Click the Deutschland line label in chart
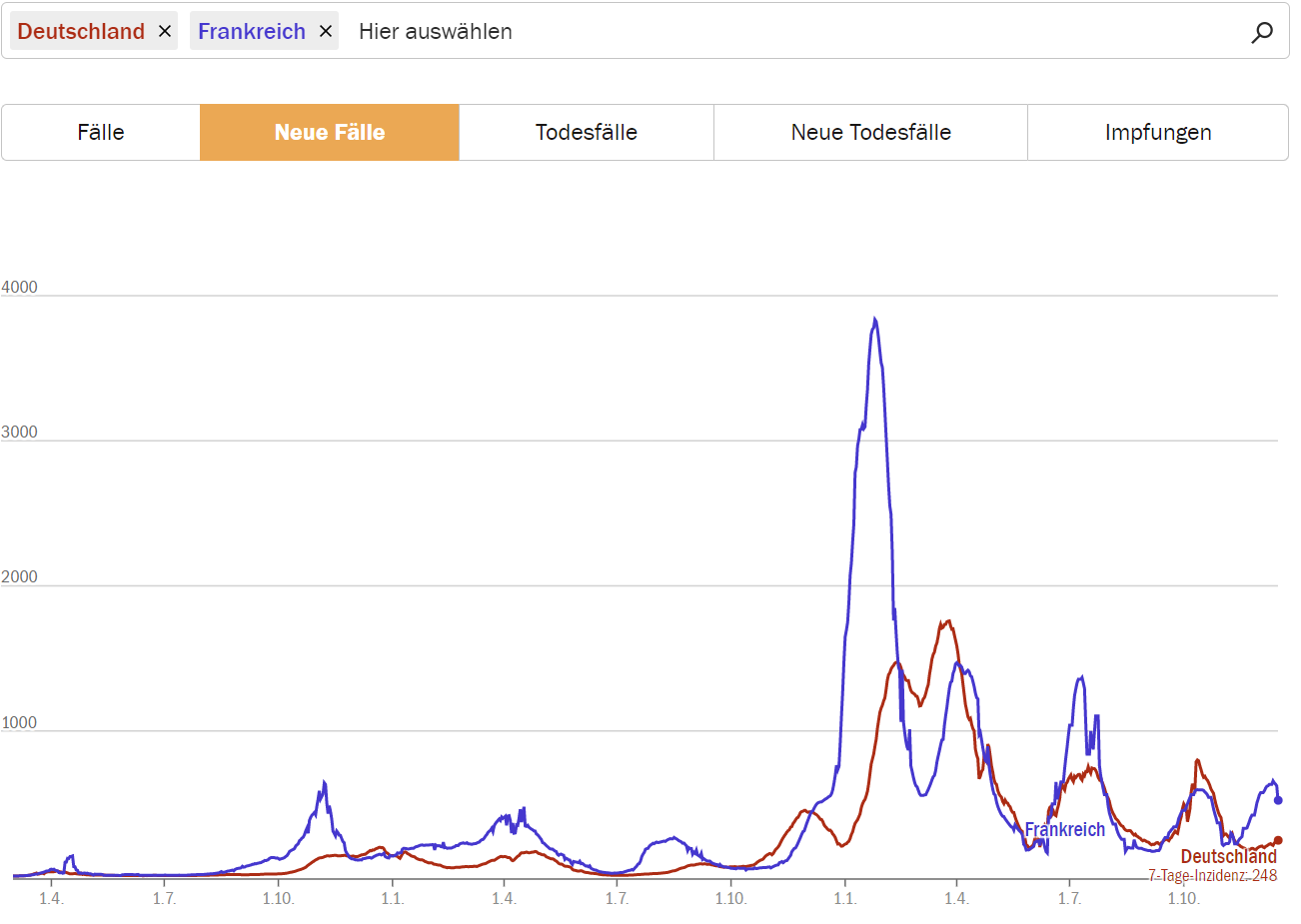This screenshot has height=924, width=1301. 1229,856
